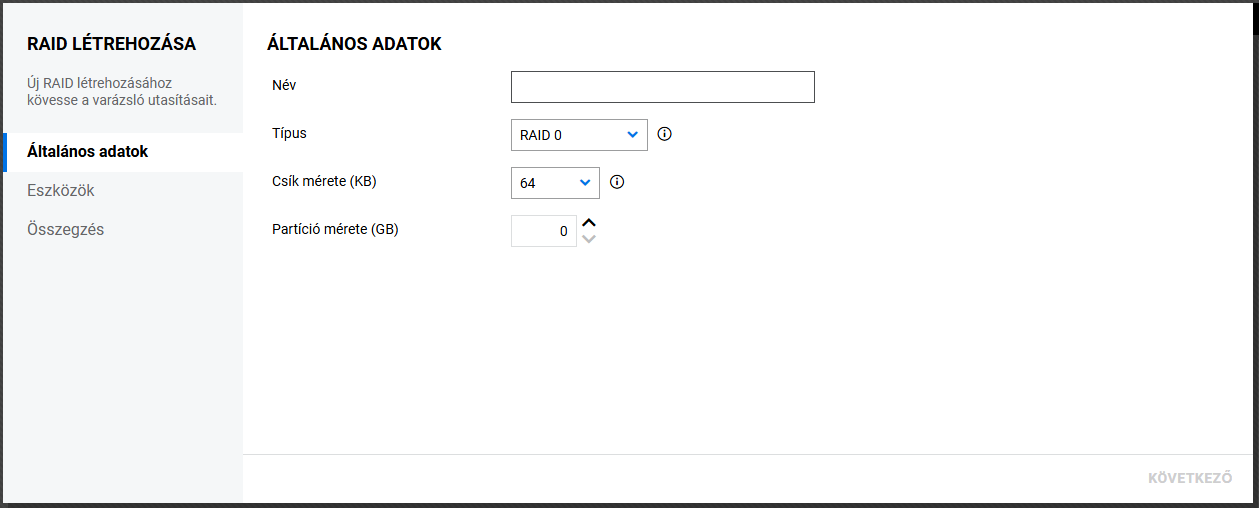
Task: Click the ÁLTALÁNOS ADATOK section heading
Action: (x=354, y=44)
